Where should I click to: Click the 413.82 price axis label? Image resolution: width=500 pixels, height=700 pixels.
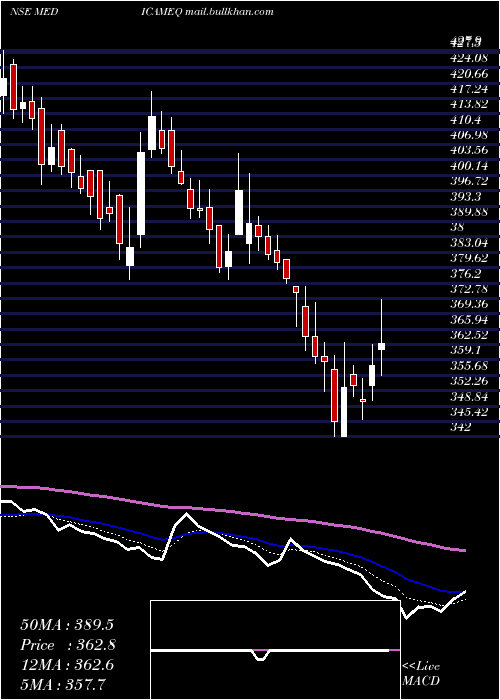tap(469, 104)
